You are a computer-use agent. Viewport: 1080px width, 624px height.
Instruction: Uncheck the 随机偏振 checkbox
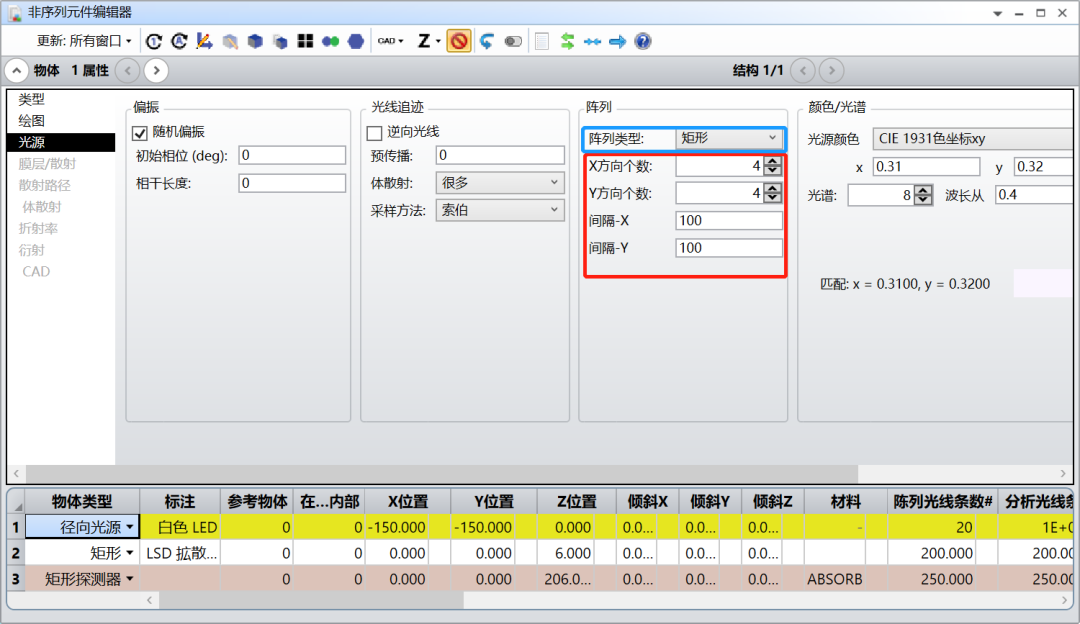pos(141,132)
